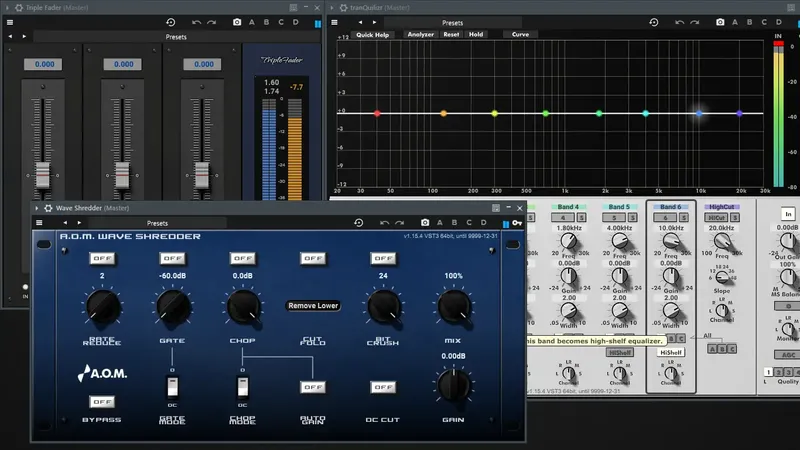
Task: Redo change in Wave Shredder
Action: tap(399, 223)
